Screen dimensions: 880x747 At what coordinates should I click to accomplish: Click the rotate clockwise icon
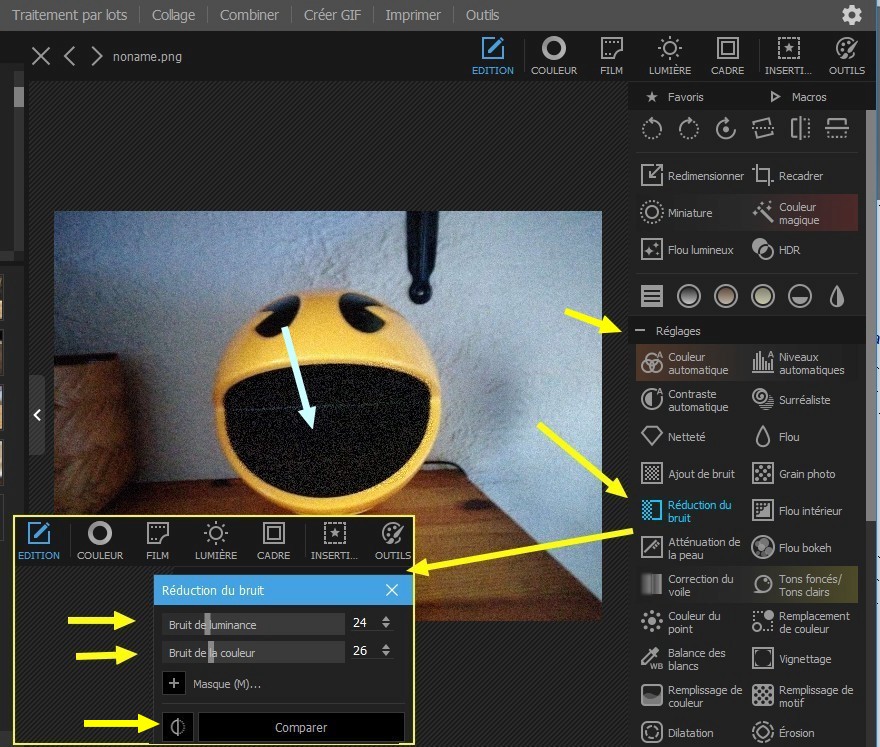[x=689, y=129]
